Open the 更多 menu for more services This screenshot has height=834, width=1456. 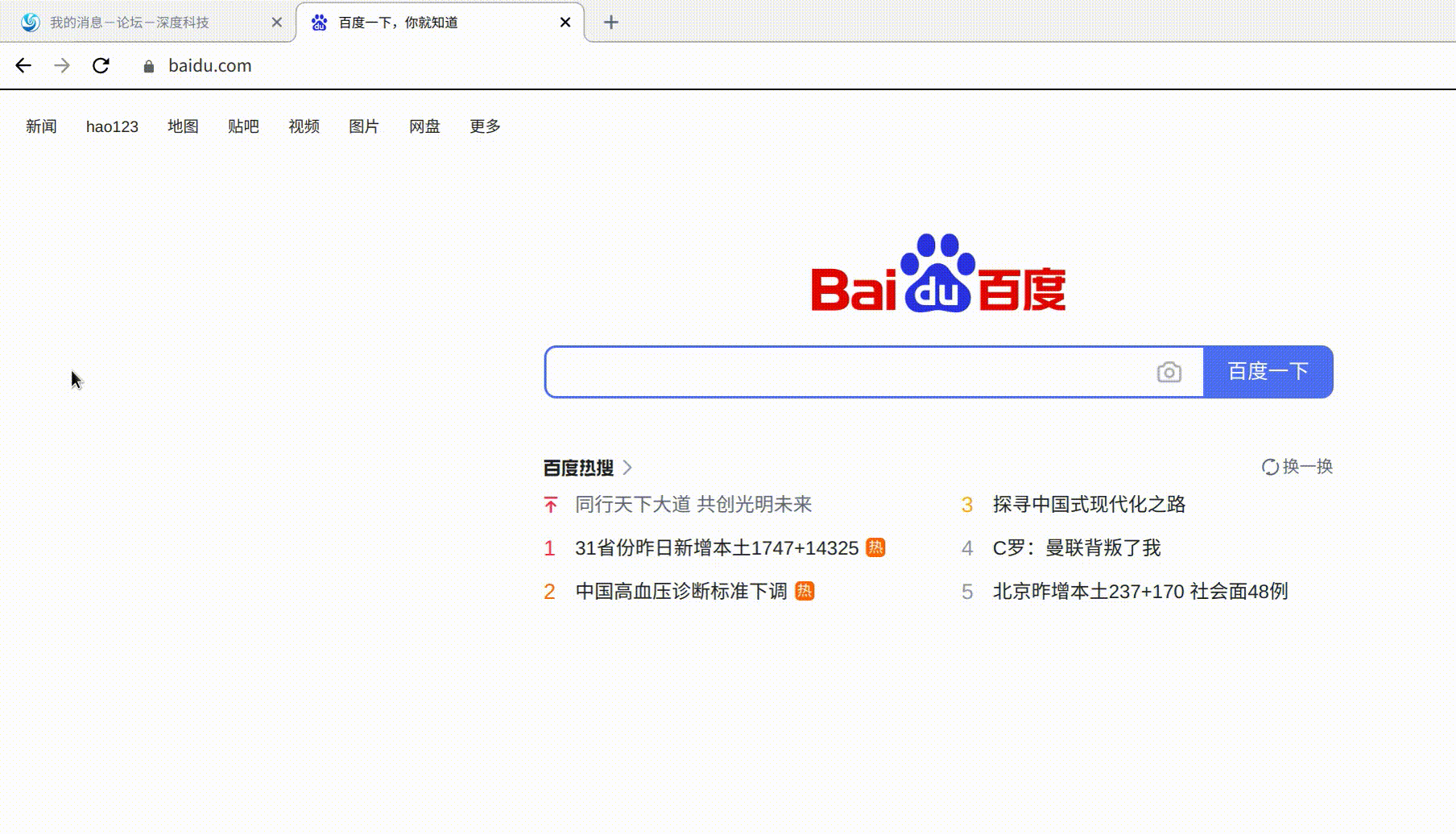(484, 126)
